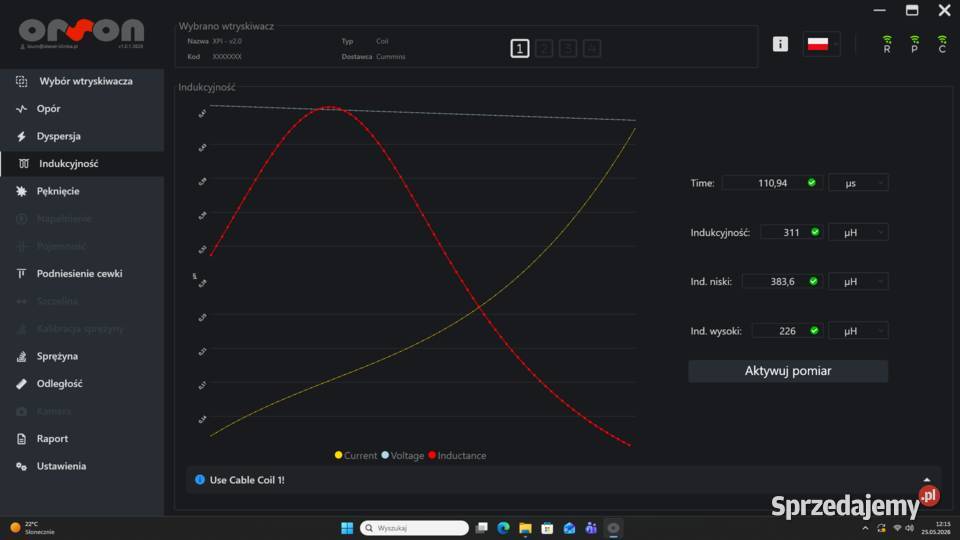Select injector channel 4
Image resolution: width=960 pixels, height=540 pixels.
click(x=591, y=48)
